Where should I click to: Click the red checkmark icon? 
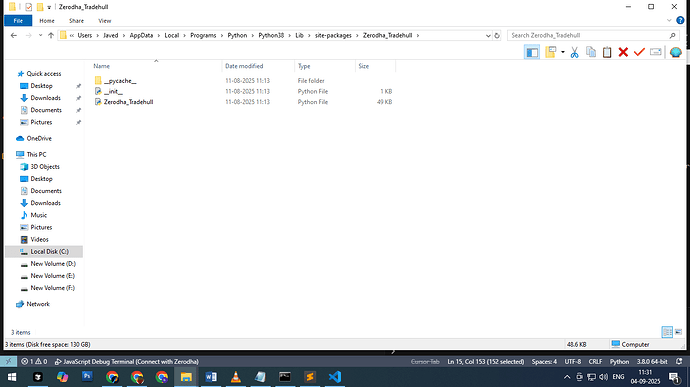[639, 52]
